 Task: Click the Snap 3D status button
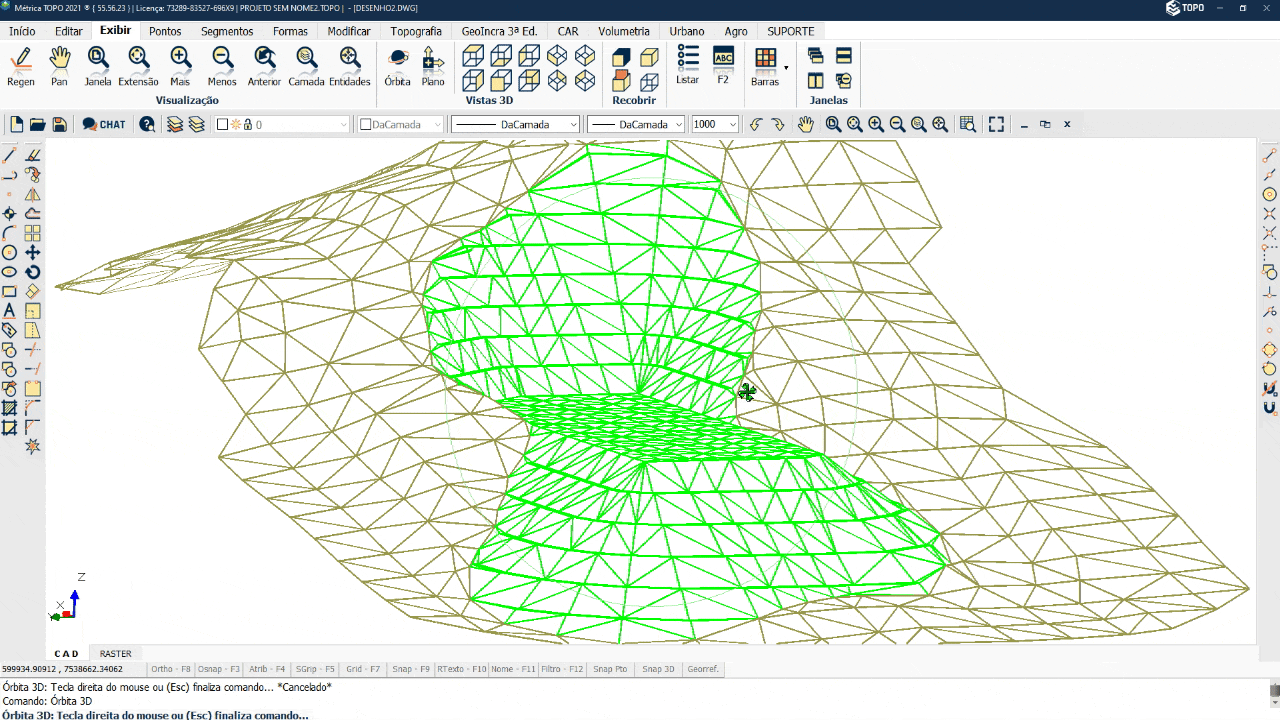tap(658, 669)
